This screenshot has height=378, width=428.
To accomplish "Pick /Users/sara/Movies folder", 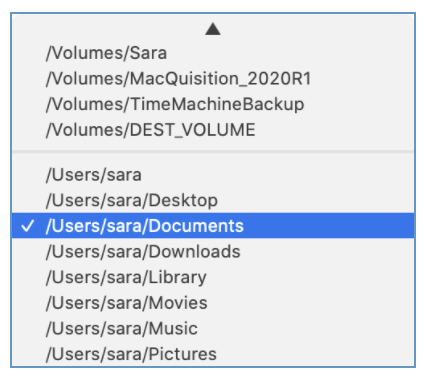I will pos(213,303).
